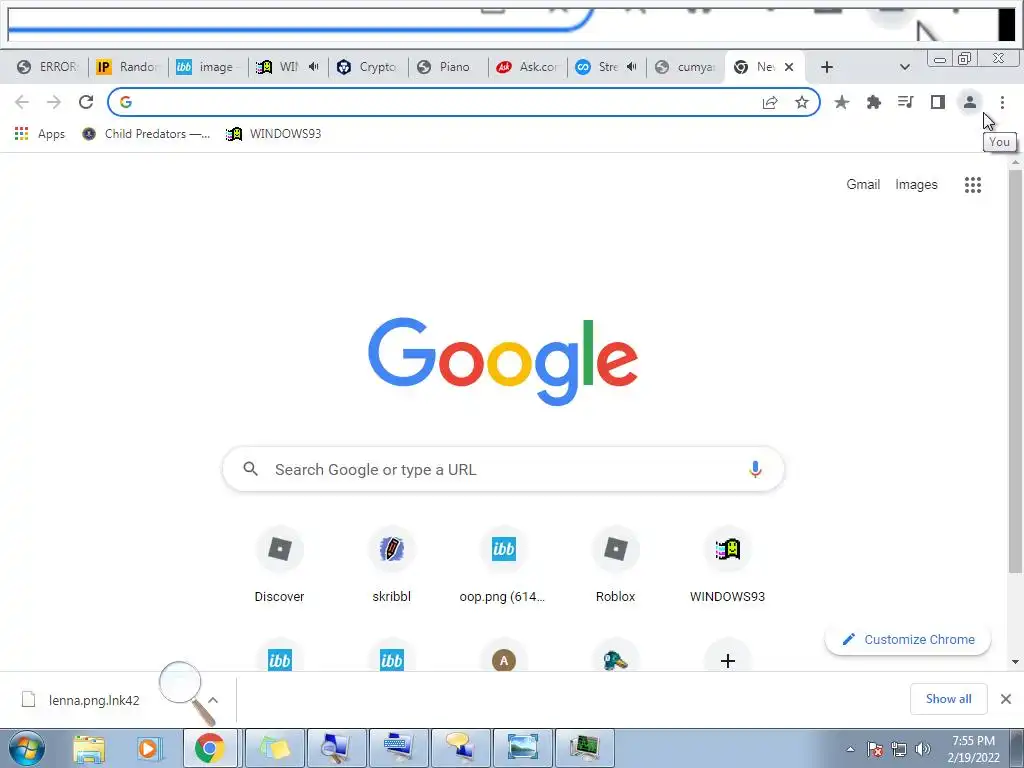Open Windows Media Player from taskbar
The width and height of the screenshot is (1024, 768).
tap(148, 749)
